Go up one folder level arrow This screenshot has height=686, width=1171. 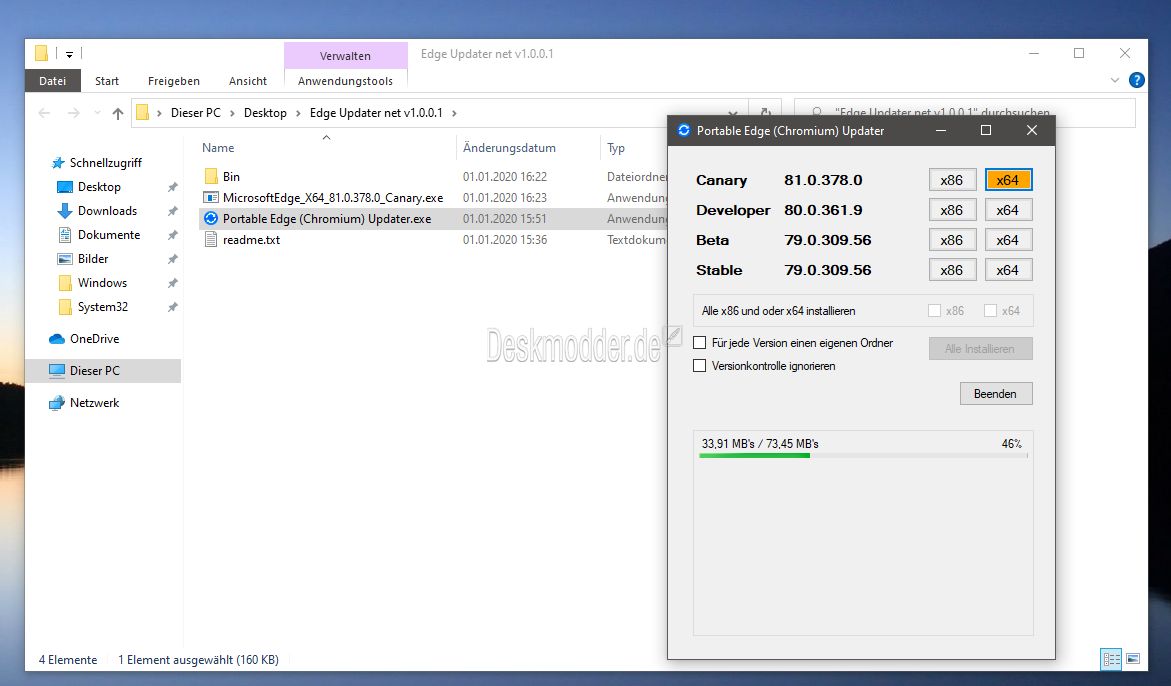pyautogui.click(x=118, y=113)
